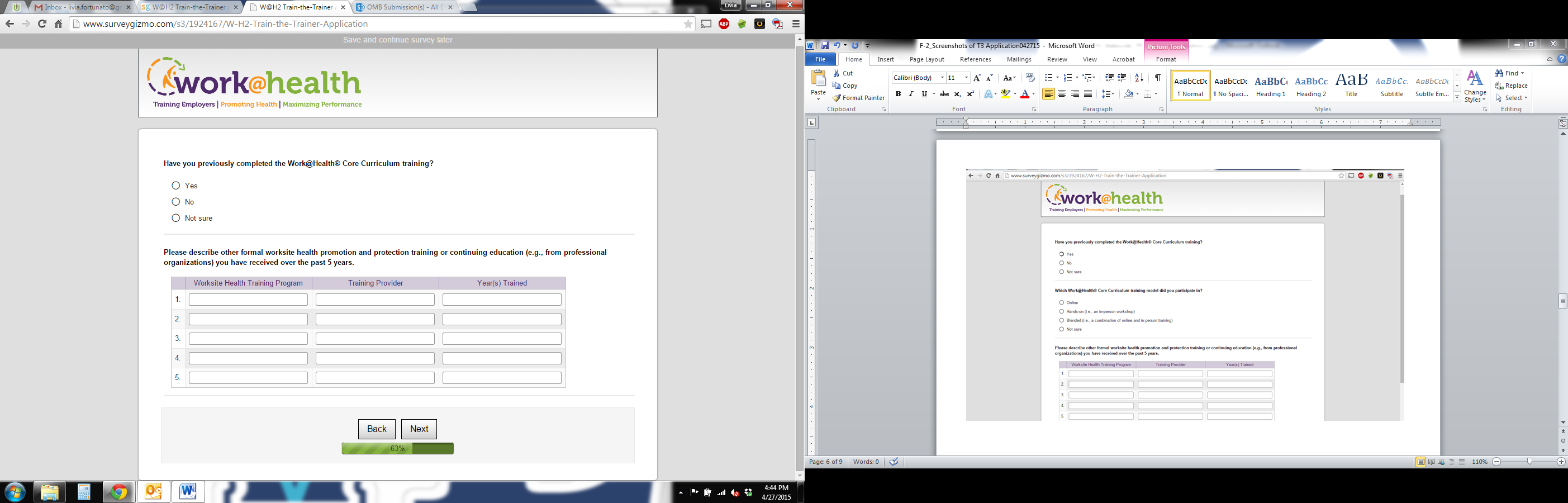The height and width of the screenshot is (503, 1568).
Task: Open File Explorer from taskbar
Action: (x=49, y=491)
